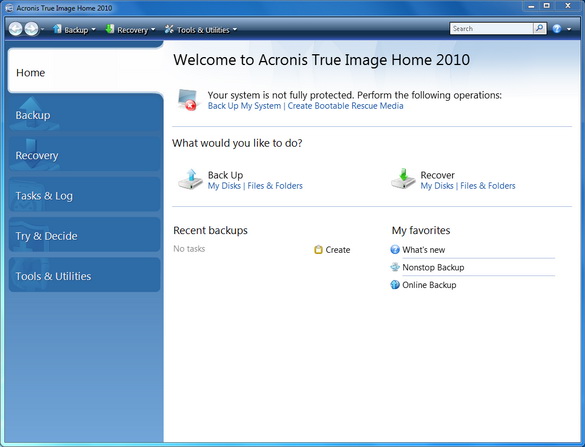Expand Tools & Utilities dropdown arrow
Image resolution: width=585 pixels, height=447 pixels.
235,29
